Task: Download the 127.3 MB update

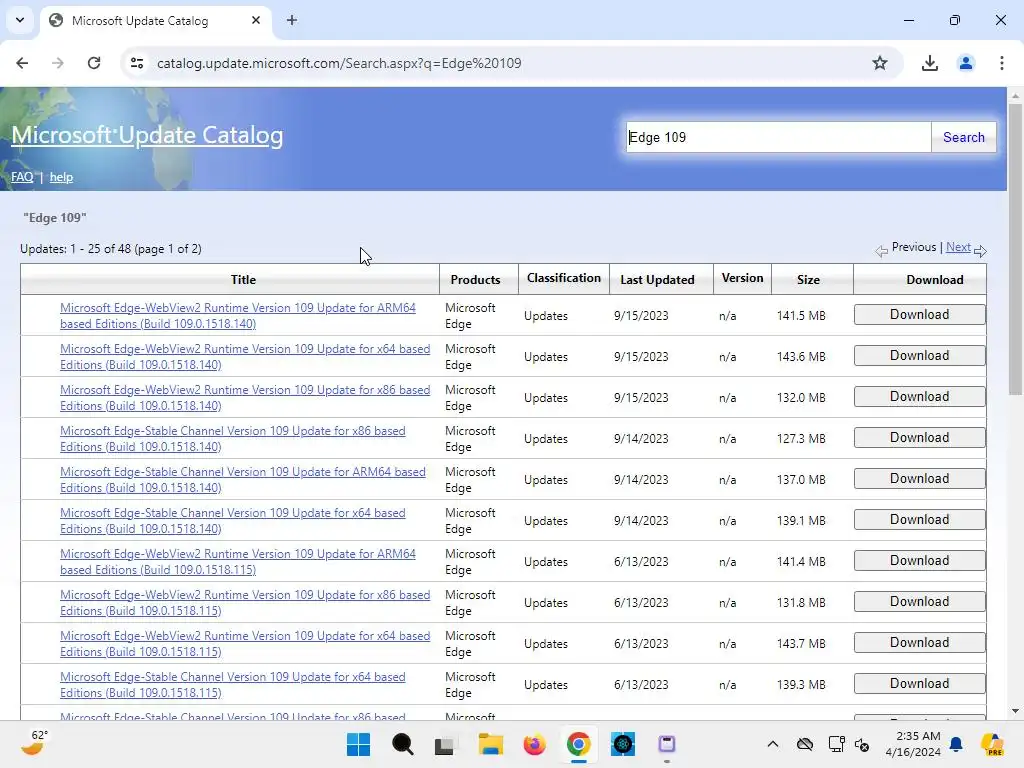Action: (x=920, y=438)
